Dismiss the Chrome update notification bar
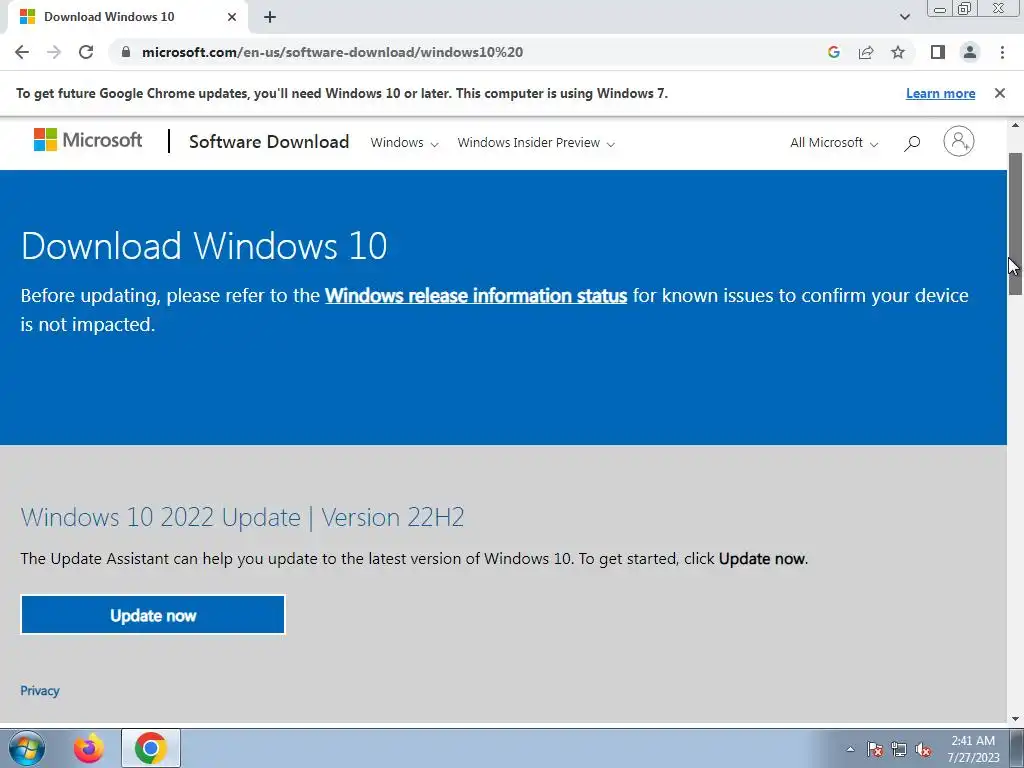This screenshot has width=1024, height=768. click(1000, 93)
